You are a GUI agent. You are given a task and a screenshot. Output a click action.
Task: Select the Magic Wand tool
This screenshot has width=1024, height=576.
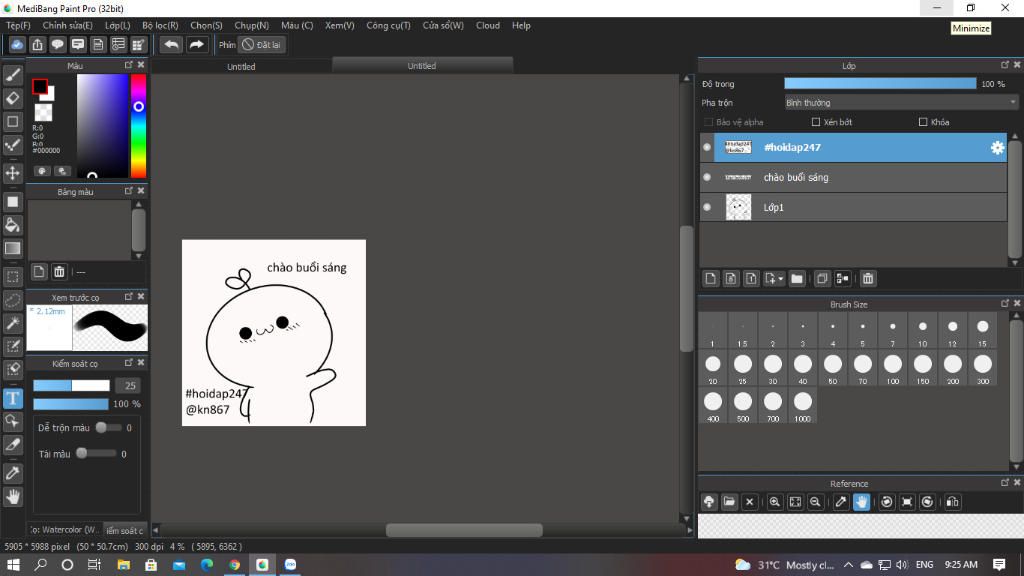pos(12,323)
